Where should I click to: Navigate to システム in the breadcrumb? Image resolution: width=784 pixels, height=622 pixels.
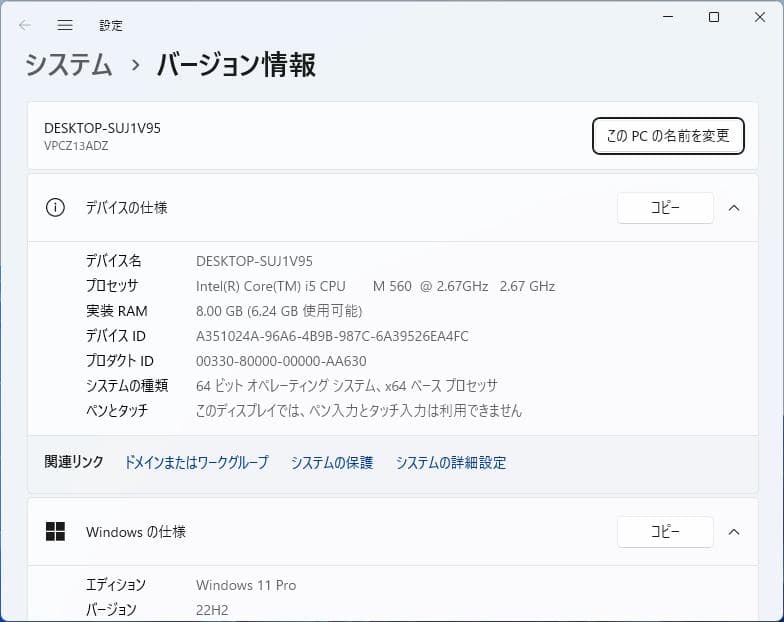(68, 65)
